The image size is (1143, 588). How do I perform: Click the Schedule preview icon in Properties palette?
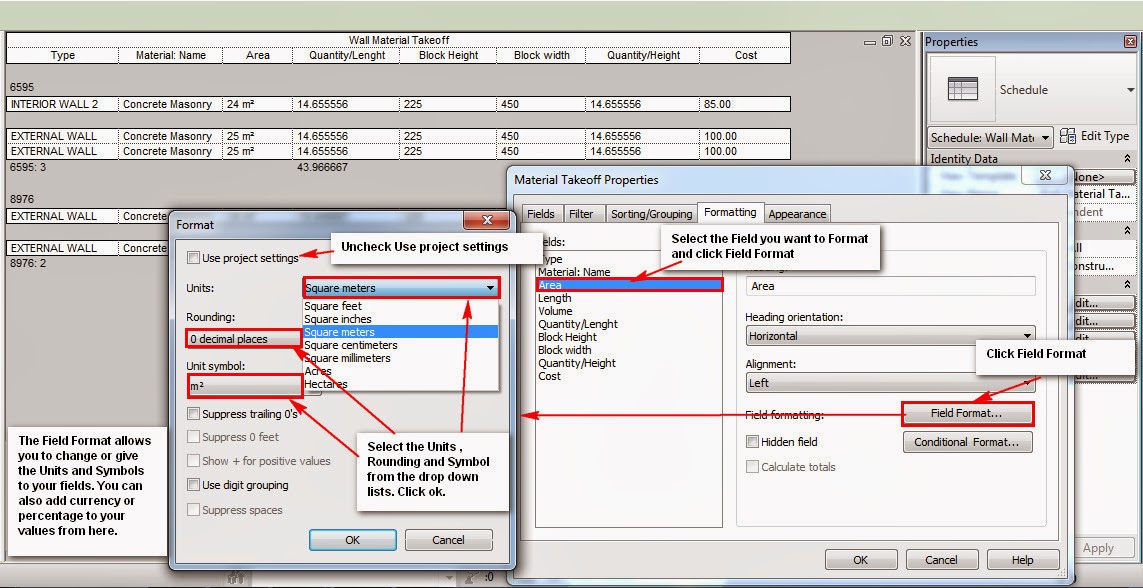961,89
